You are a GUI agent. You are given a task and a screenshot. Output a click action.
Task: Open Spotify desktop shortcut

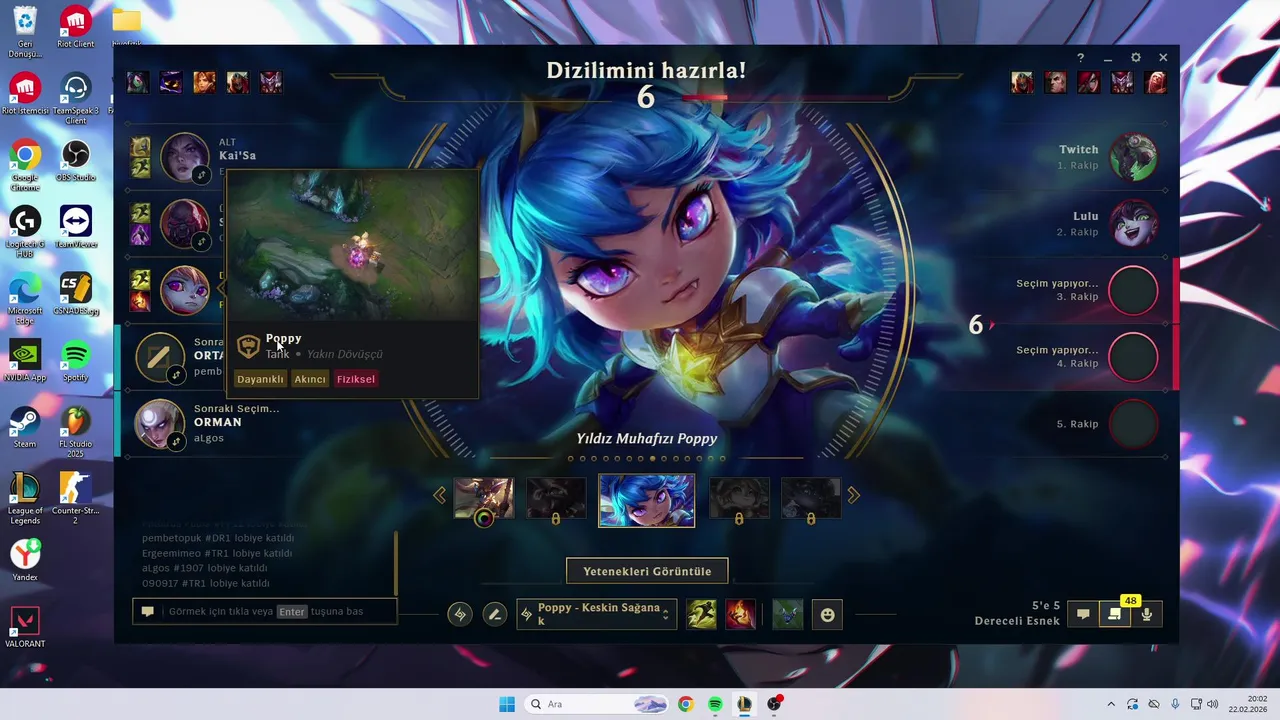[76, 360]
